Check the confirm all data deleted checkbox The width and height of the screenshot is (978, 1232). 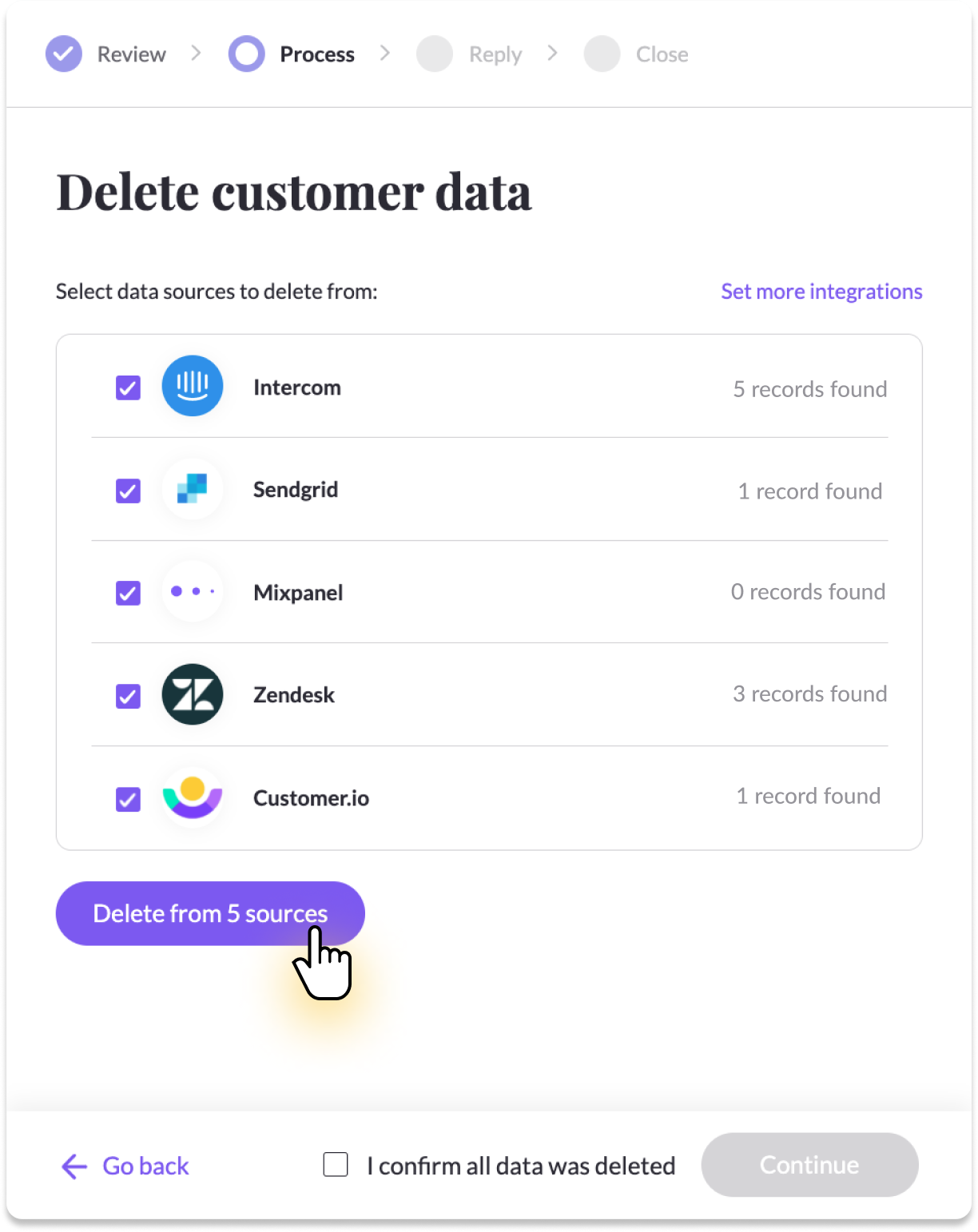click(x=336, y=1165)
